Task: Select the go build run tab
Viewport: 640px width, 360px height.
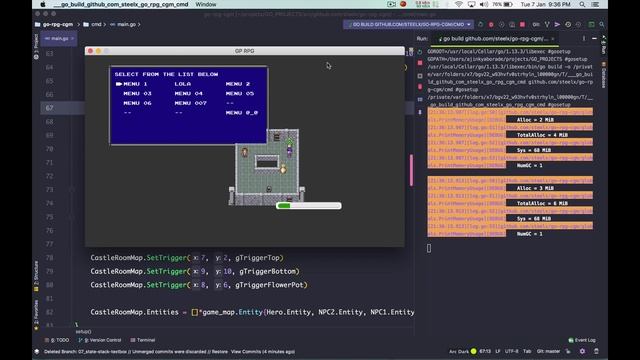Action: [x=493, y=39]
